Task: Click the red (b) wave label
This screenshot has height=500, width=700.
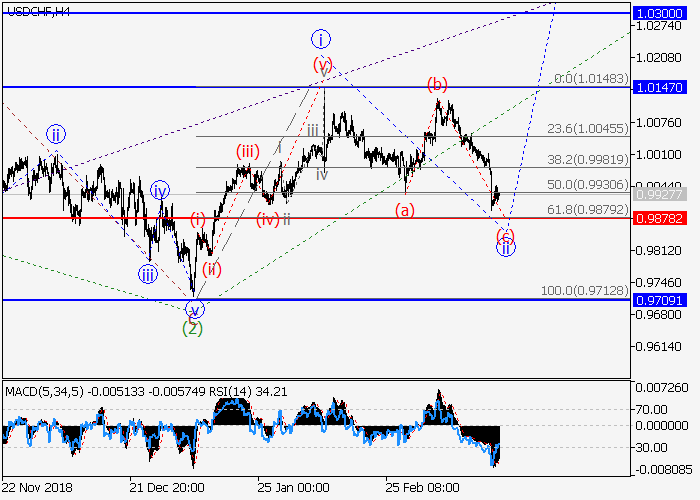Action: (437, 83)
